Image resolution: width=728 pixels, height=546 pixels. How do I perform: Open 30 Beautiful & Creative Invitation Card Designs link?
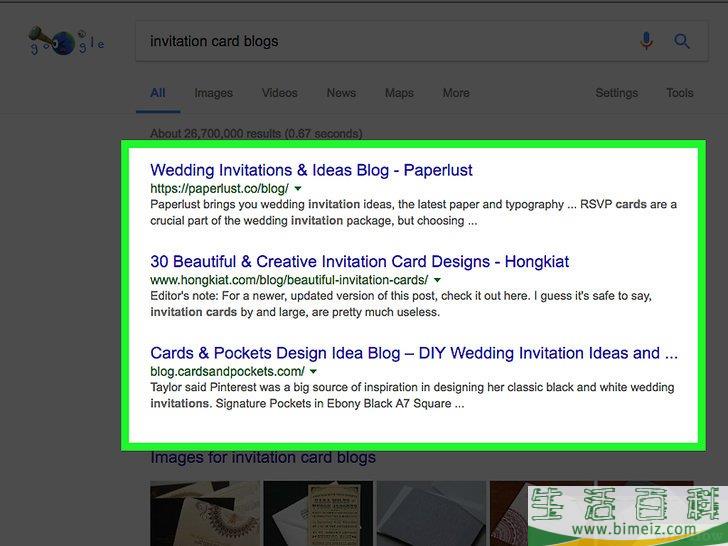pos(359,261)
